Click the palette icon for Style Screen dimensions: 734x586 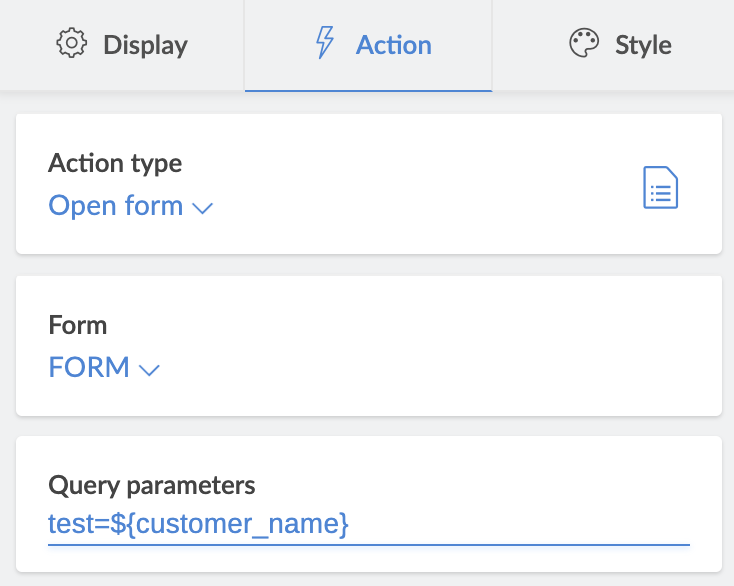(x=583, y=45)
